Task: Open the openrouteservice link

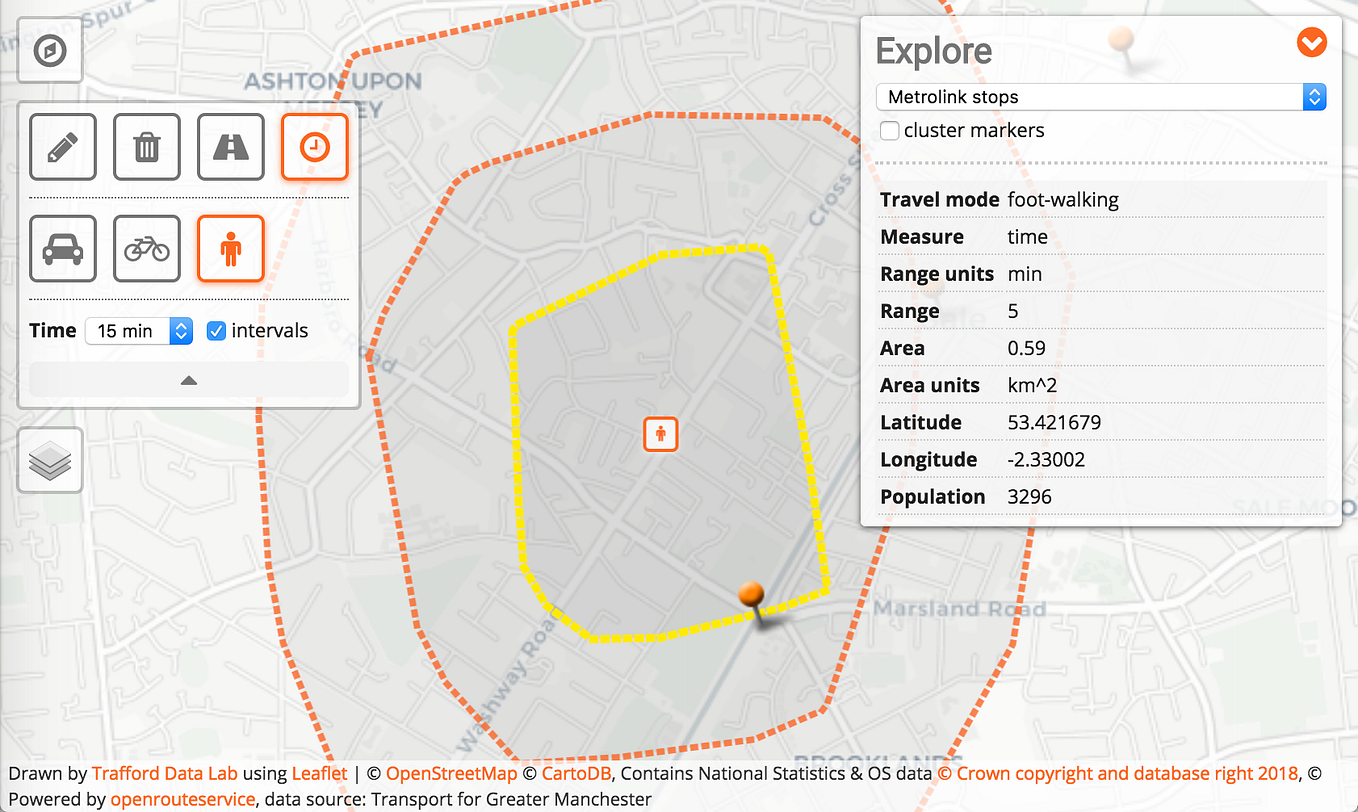Action: (x=183, y=799)
